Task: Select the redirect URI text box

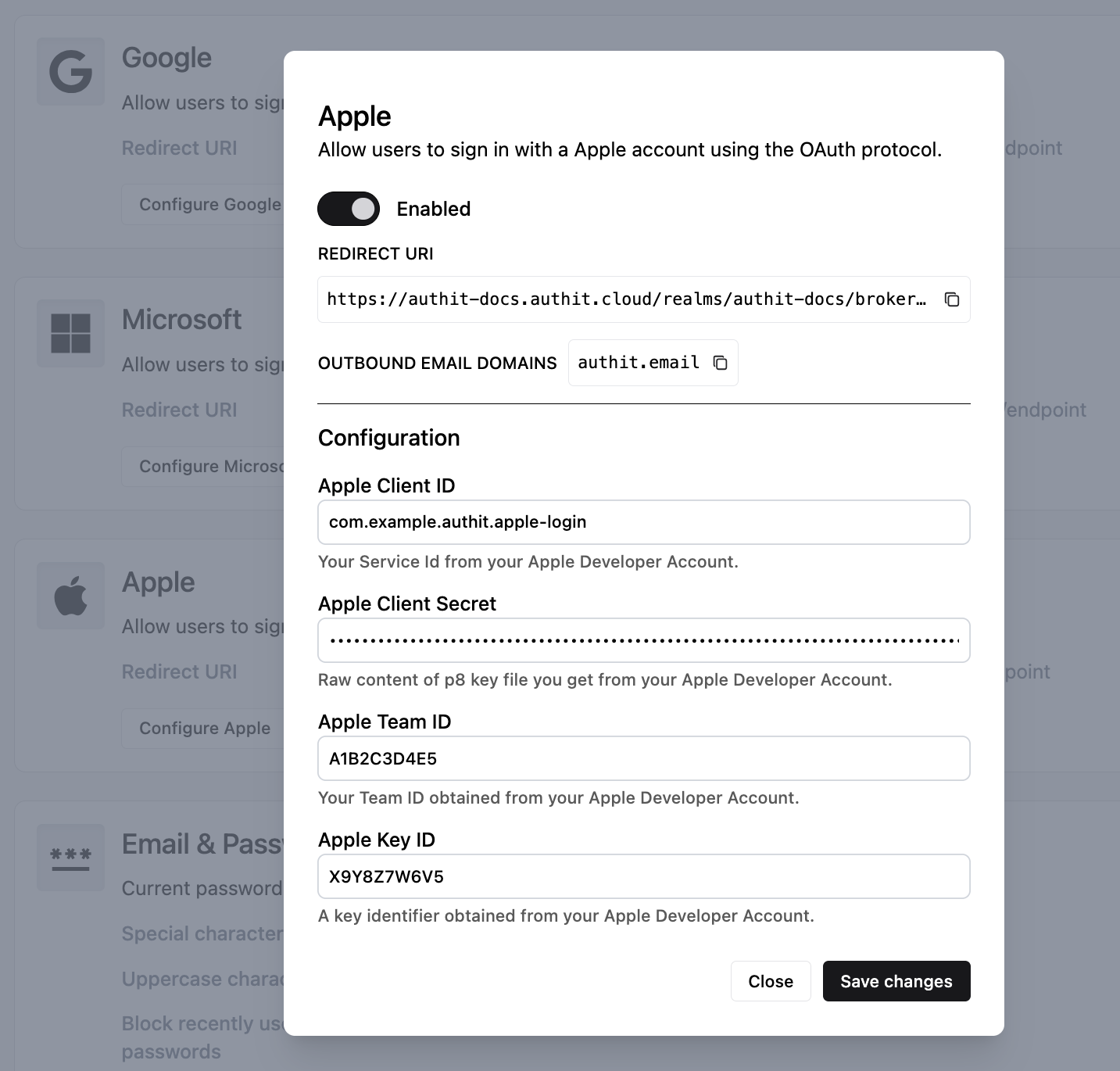Action: point(626,299)
